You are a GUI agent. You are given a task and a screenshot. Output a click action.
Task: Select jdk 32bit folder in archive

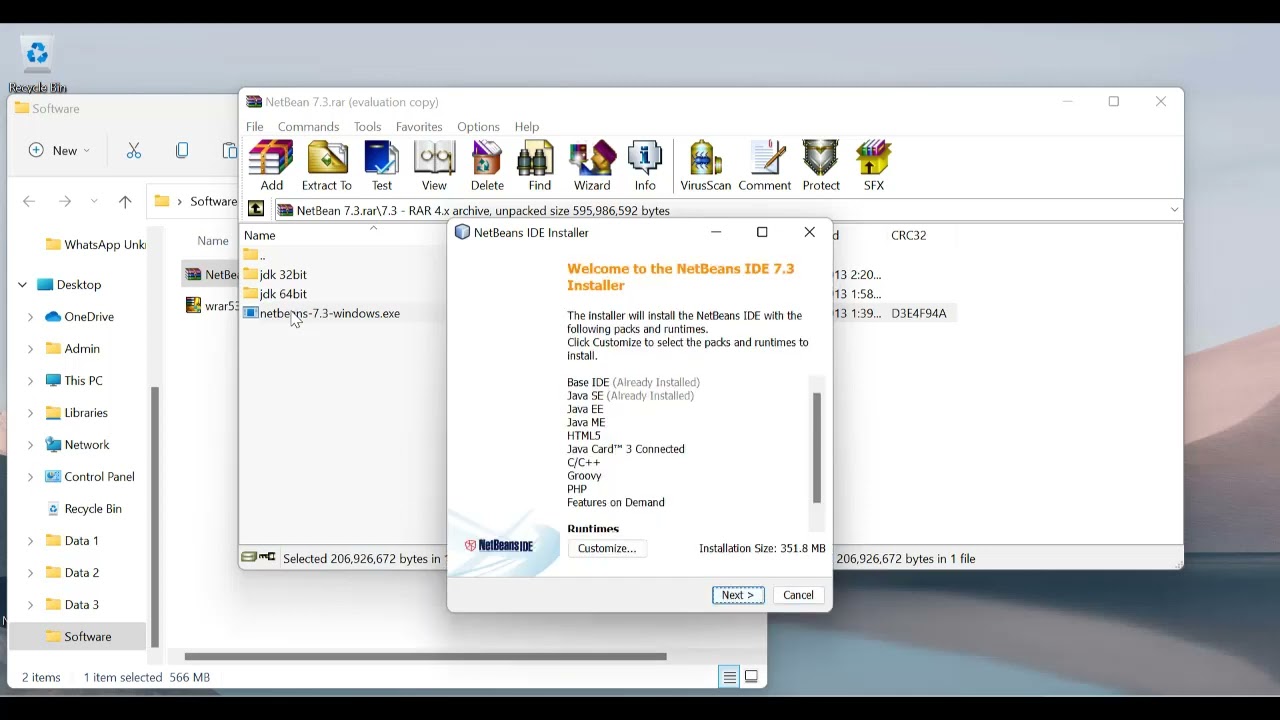point(275,274)
